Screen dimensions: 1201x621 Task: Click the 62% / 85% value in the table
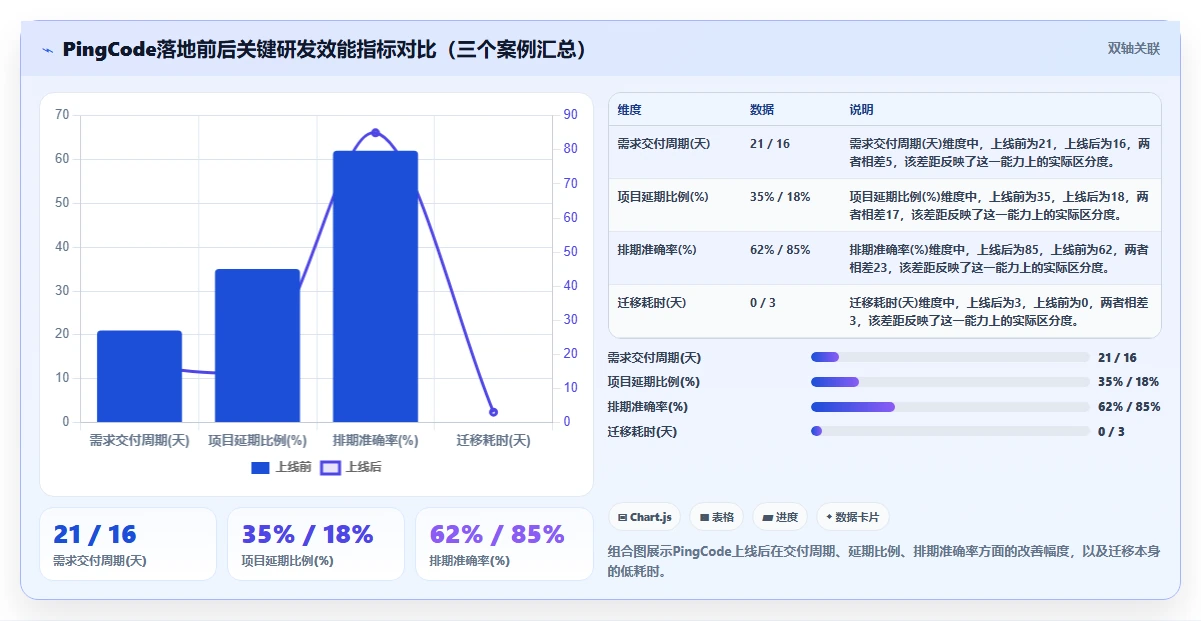[x=780, y=250]
